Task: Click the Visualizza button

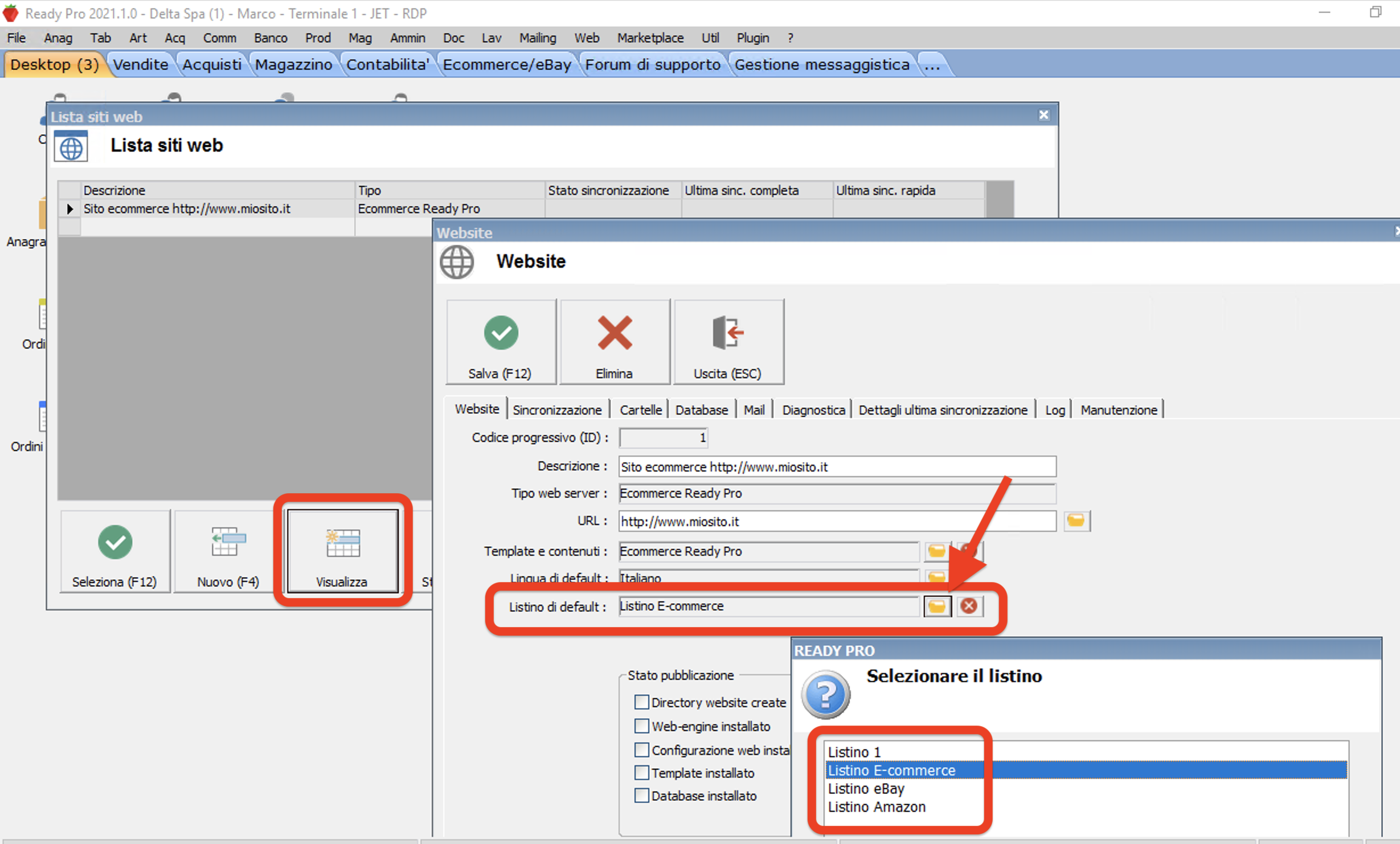Action: click(x=342, y=551)
